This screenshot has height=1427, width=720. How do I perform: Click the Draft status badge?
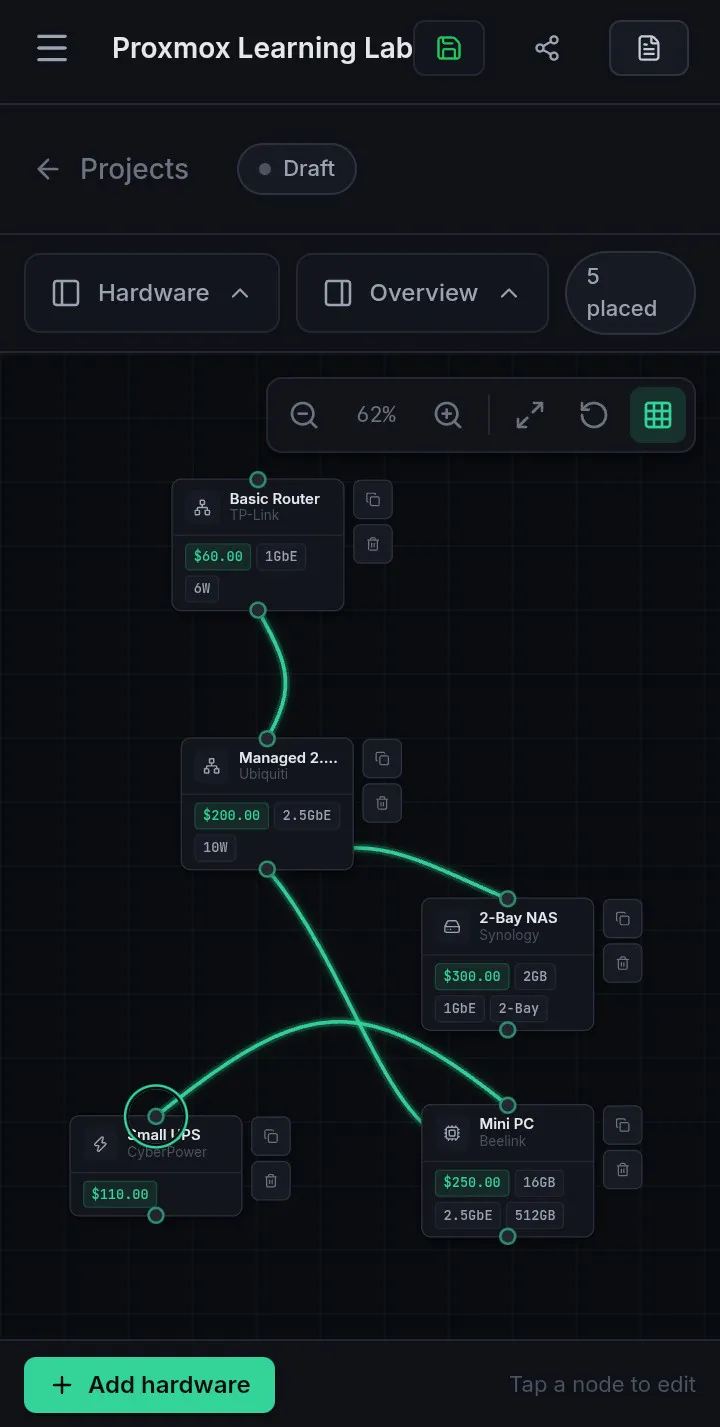click(x=296, y=169)
